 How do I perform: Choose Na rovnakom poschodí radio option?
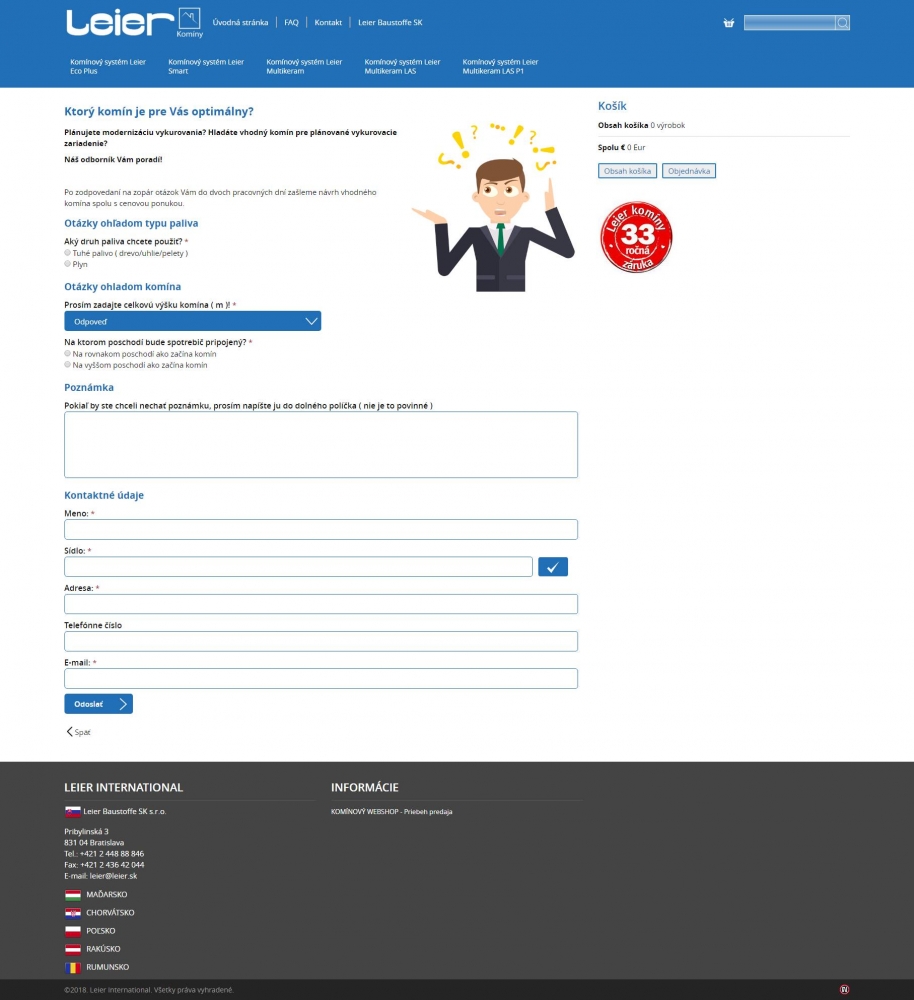click(68, 353)
